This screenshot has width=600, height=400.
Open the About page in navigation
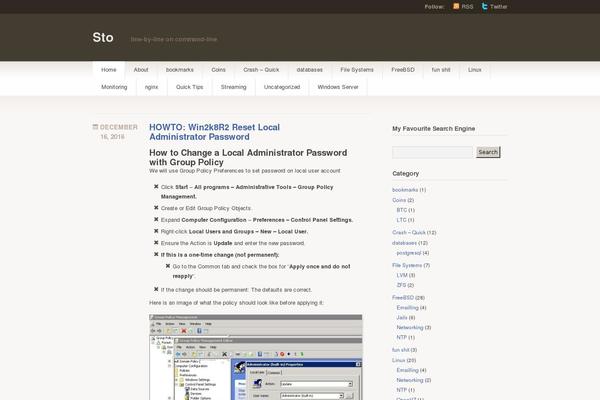pyautogui.click(x=141, y=70)
